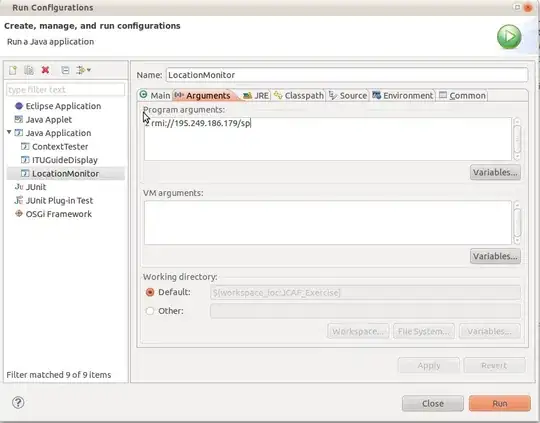Click the JUnit Plug-in Test icon

coord(19,200)
